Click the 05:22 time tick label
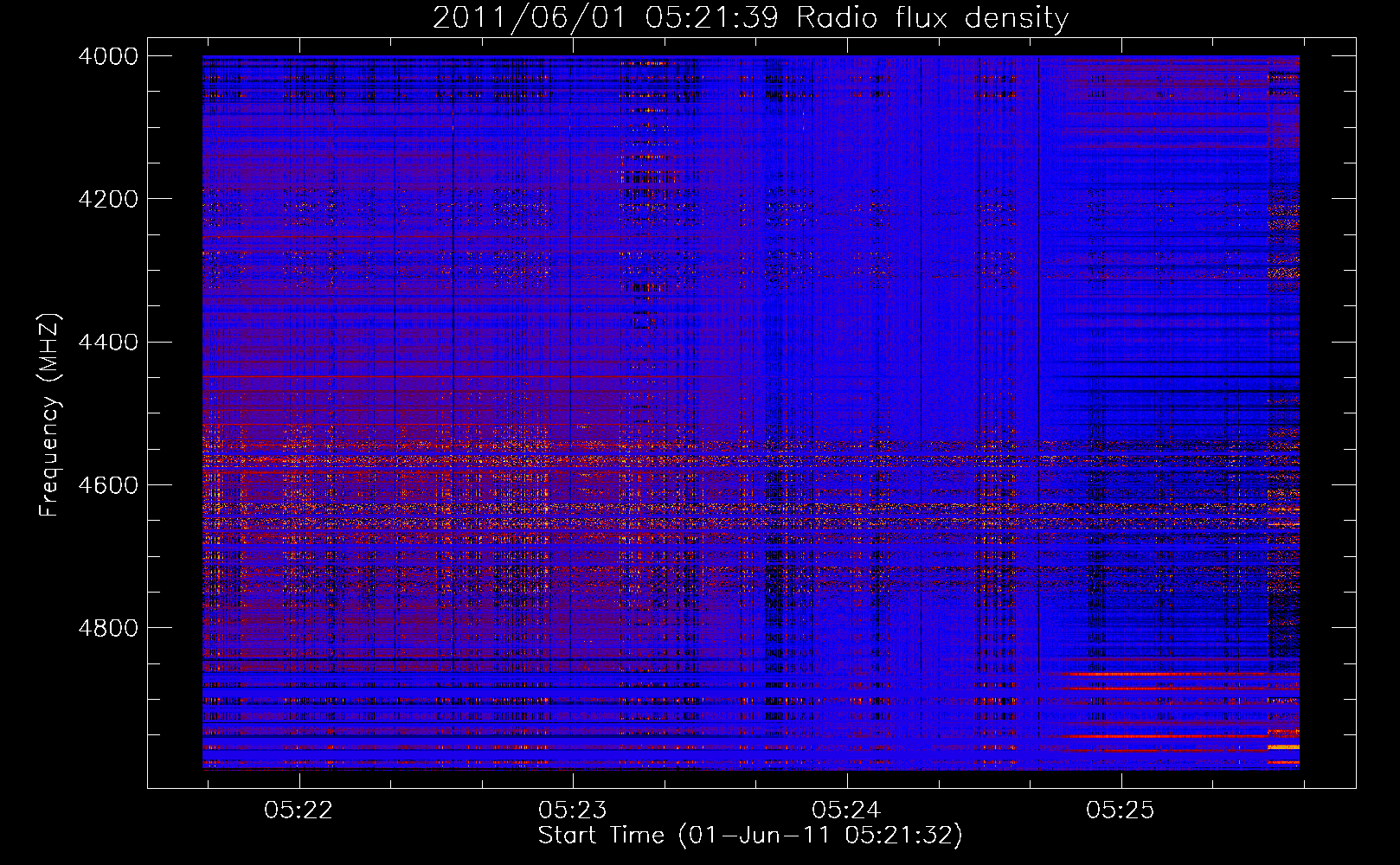The height and width of the screenshot is (865, 1400). click(299, 810)
